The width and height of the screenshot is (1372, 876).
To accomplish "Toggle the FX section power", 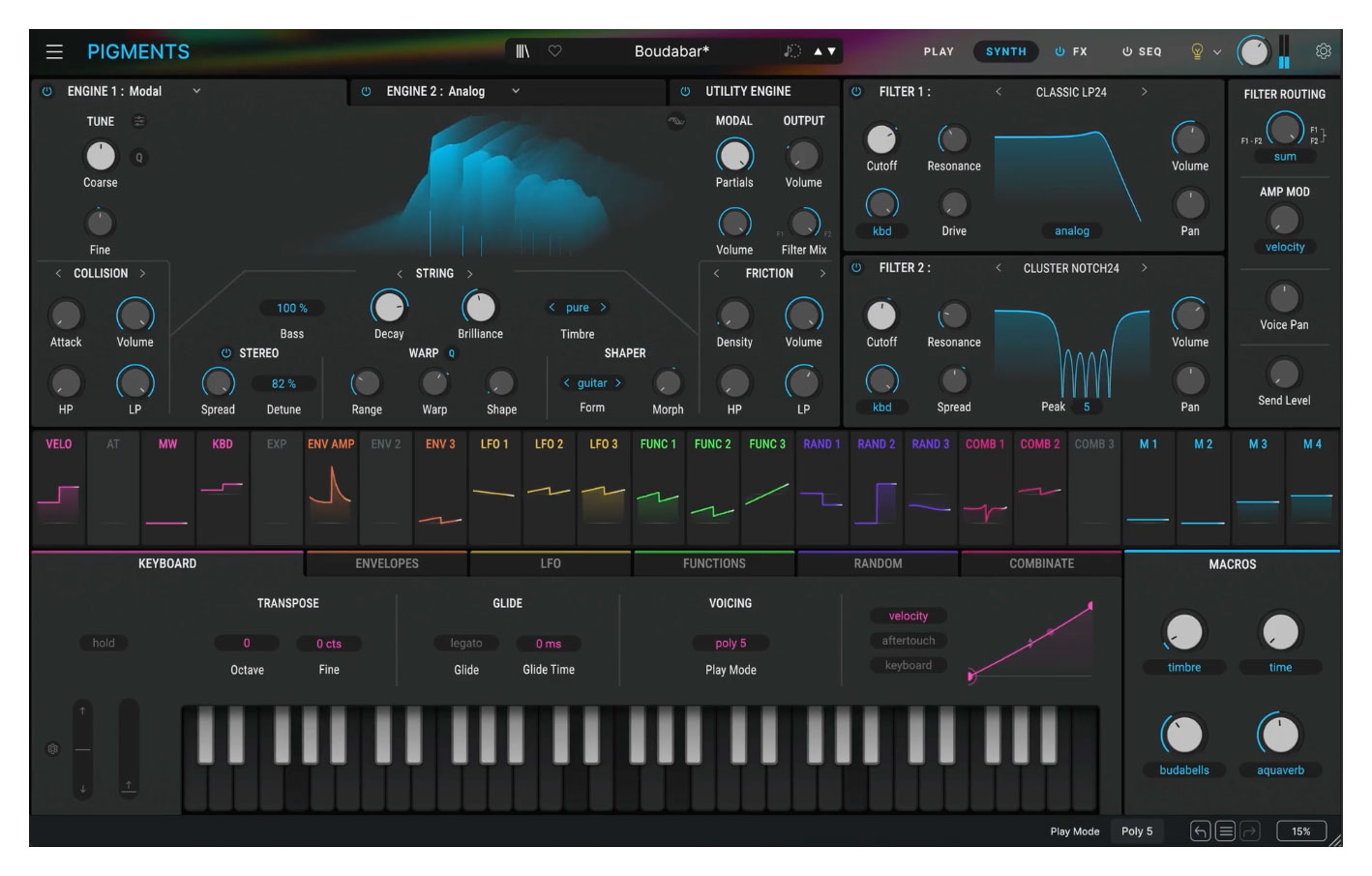I will (1059, 51).
